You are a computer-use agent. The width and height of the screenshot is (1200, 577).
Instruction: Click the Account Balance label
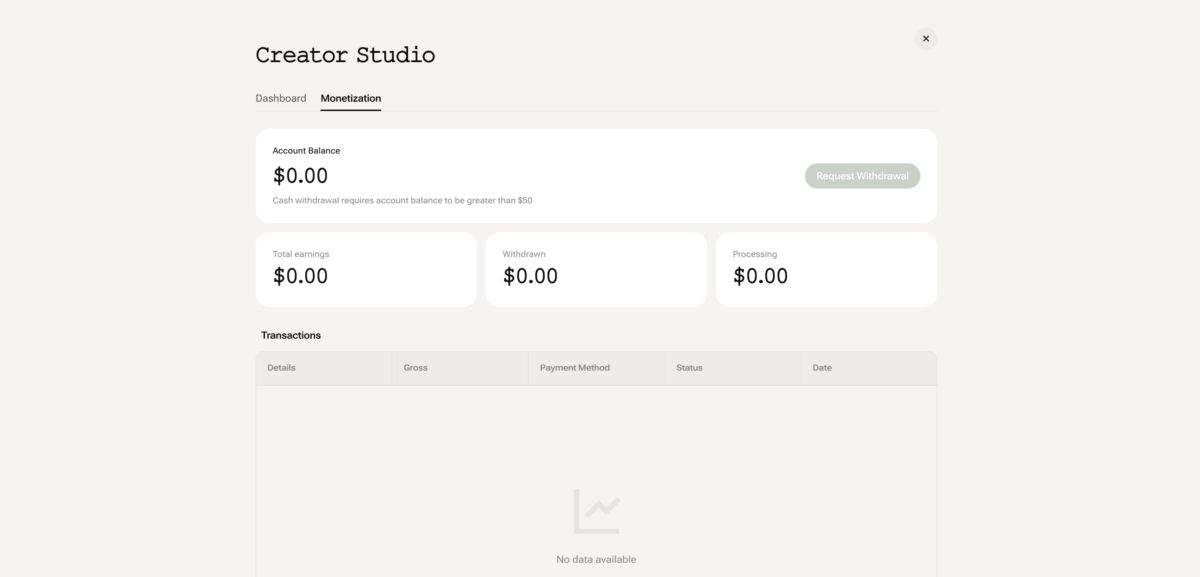[x=306, y=151]
